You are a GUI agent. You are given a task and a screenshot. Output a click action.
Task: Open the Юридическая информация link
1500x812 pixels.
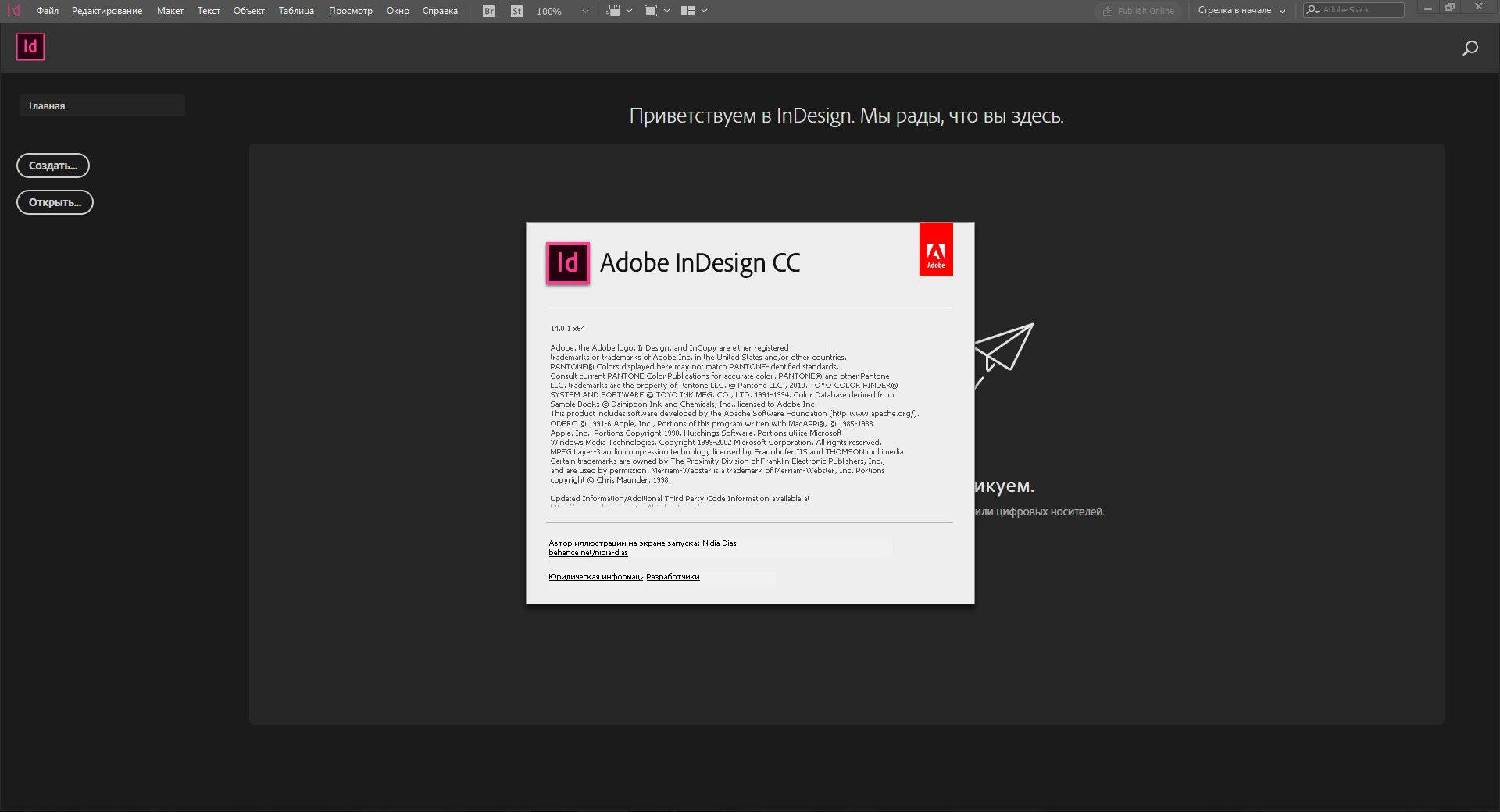595,577
